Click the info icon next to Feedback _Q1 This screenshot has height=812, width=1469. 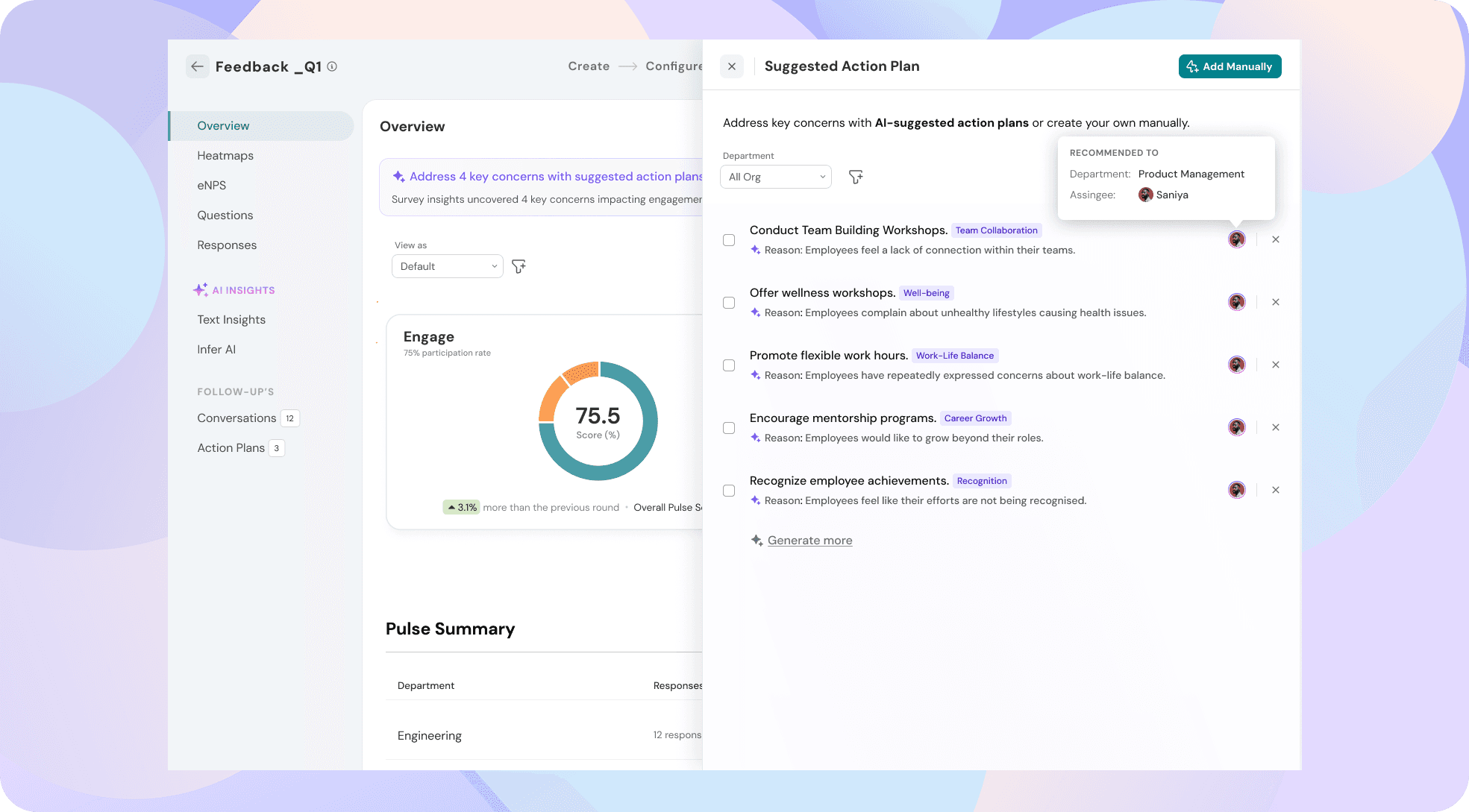tap(332, 66)
